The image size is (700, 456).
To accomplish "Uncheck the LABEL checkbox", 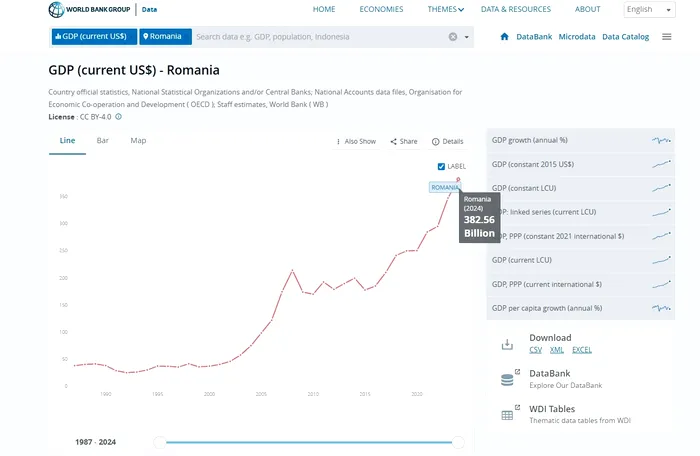I will coord(442,166).
